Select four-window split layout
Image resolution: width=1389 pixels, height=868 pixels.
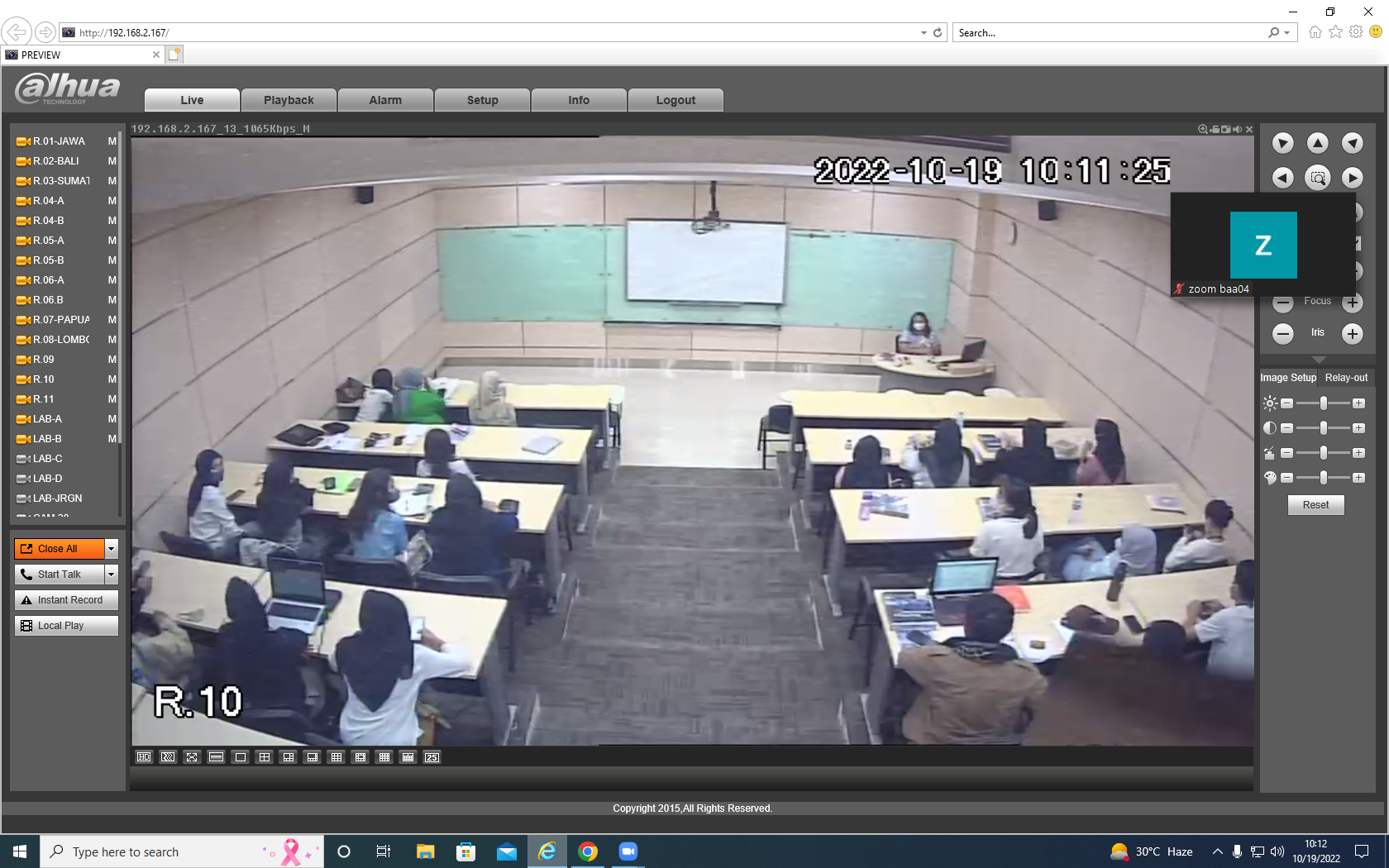(x=264, y=757)
